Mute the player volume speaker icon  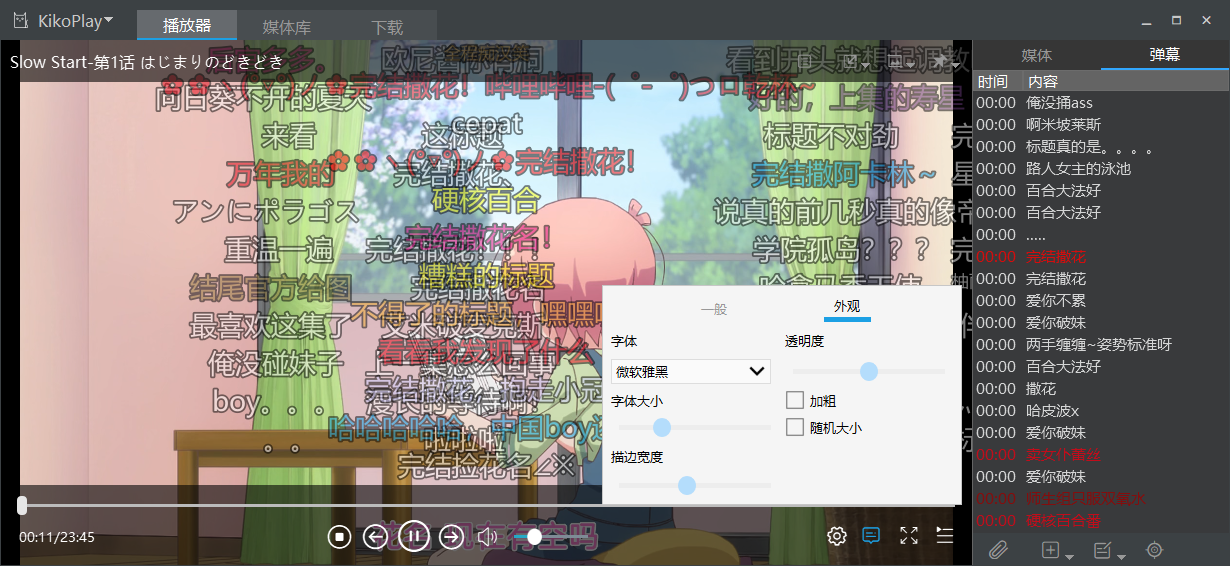pos(488,537)
